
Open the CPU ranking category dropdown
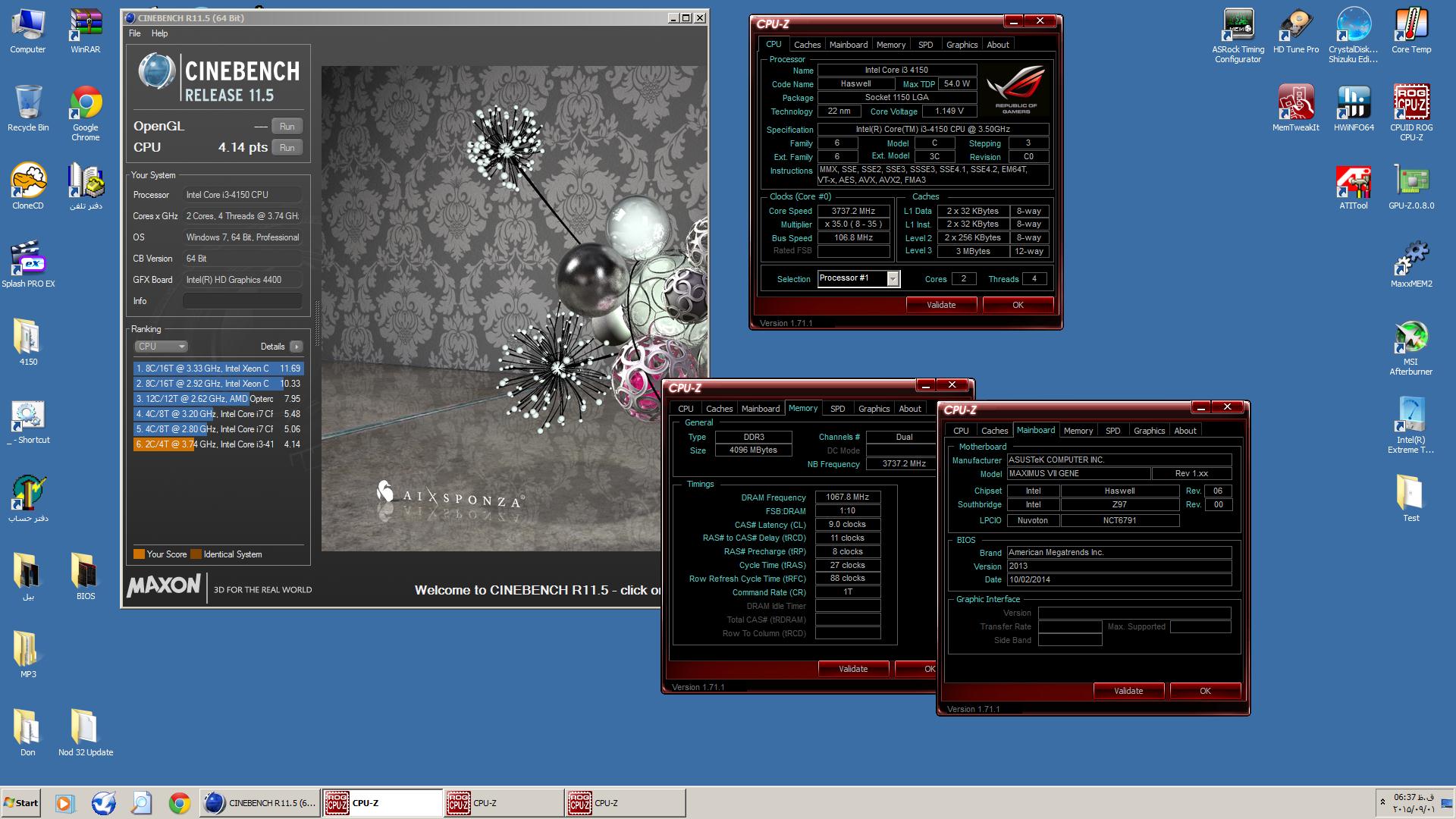click(161, 347)
